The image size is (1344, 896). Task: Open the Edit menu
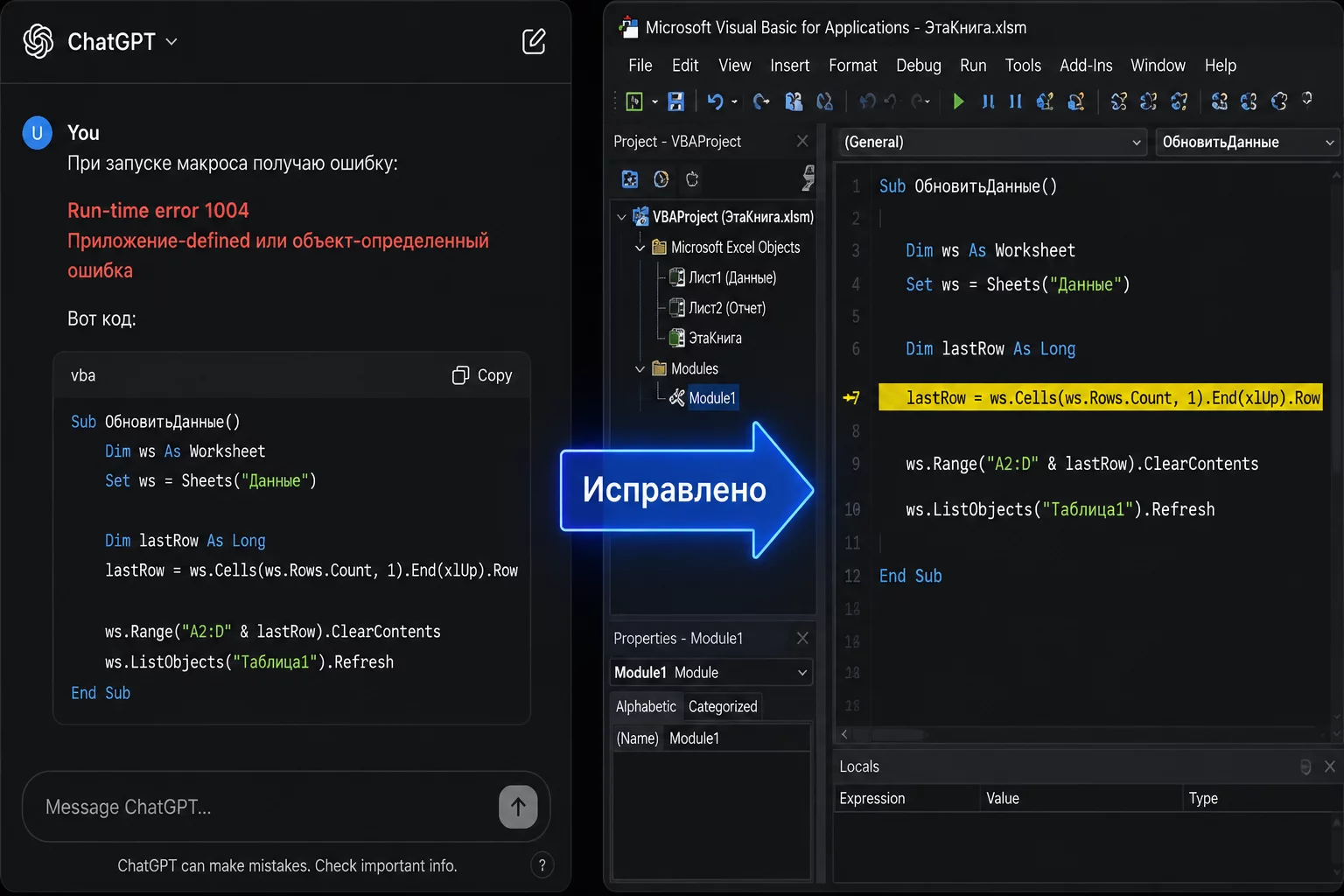coord(685,66)
